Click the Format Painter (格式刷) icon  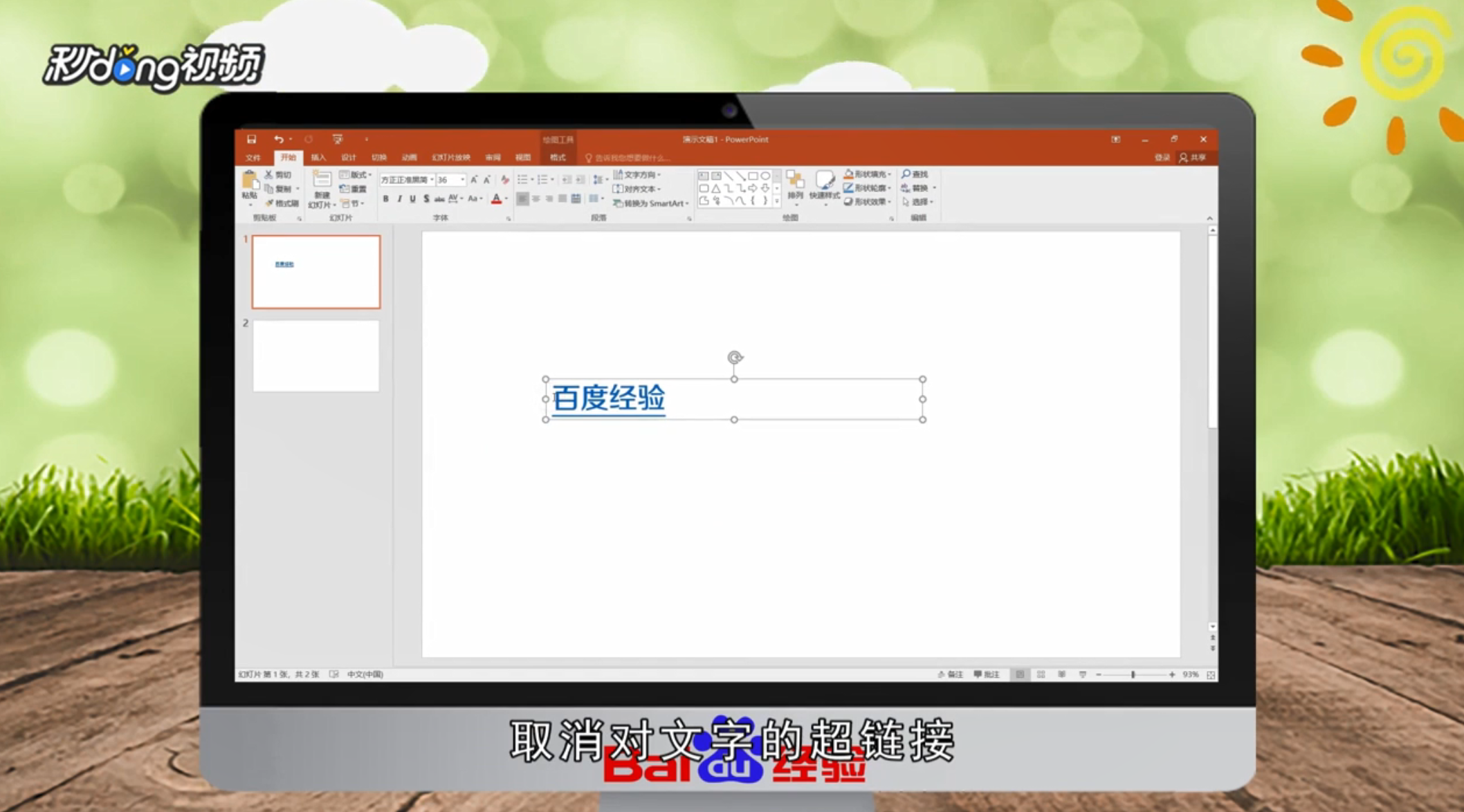click(x=269, y=203)
